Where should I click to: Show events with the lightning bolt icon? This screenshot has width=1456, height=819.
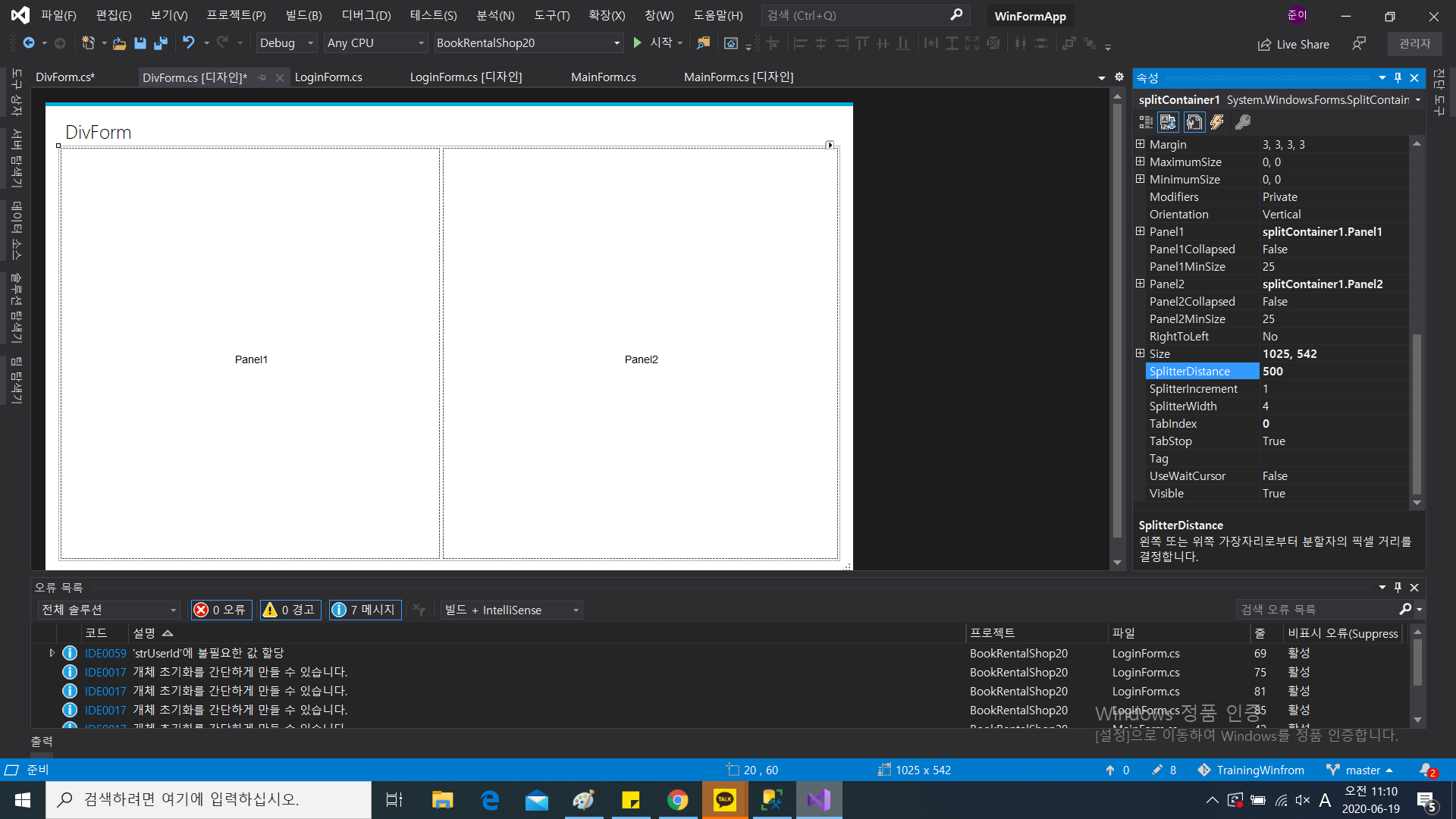pyautogui.click(x=1217, y=122)
